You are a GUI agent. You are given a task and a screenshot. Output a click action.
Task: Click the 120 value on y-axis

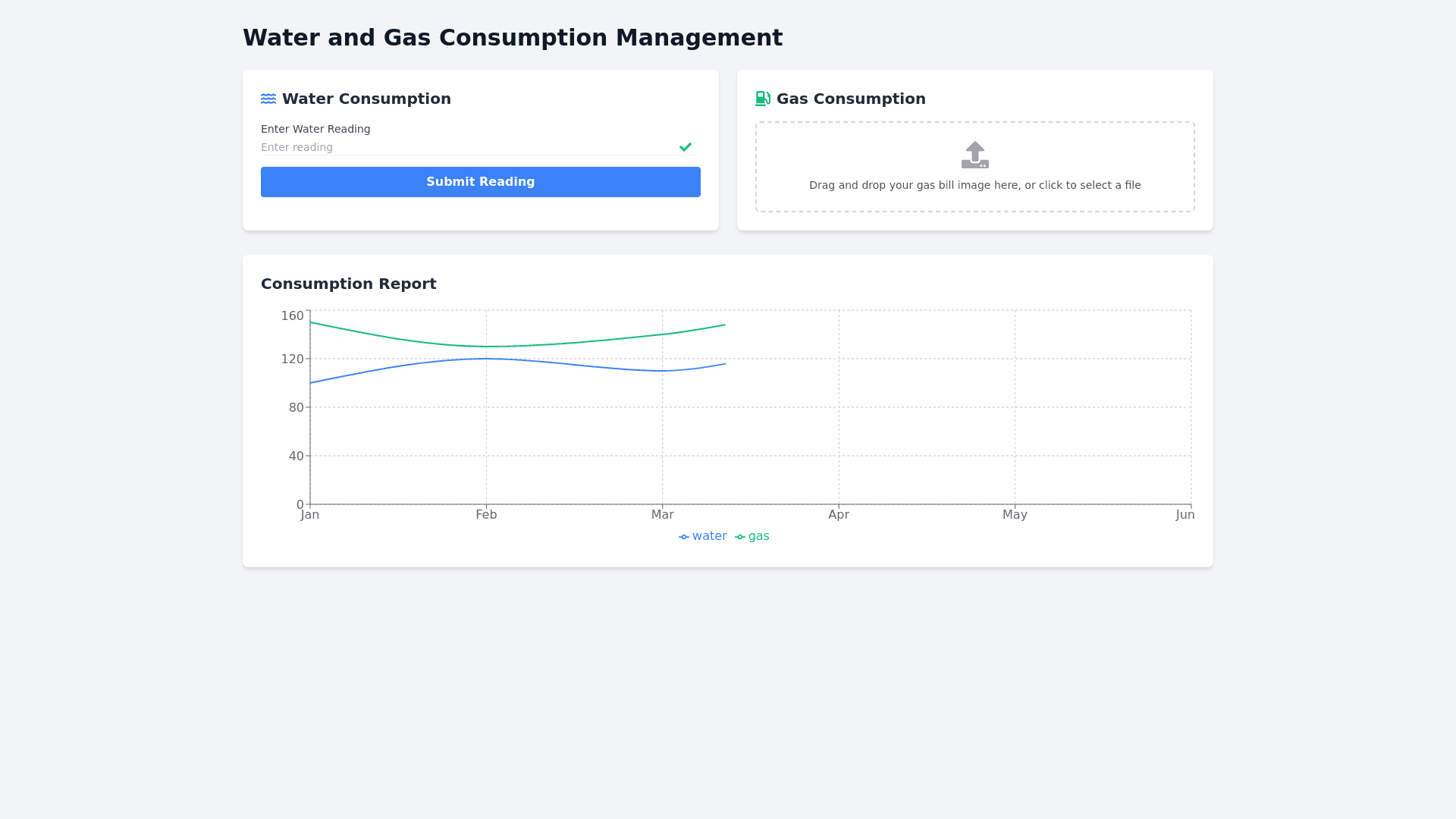pos(292,359)
